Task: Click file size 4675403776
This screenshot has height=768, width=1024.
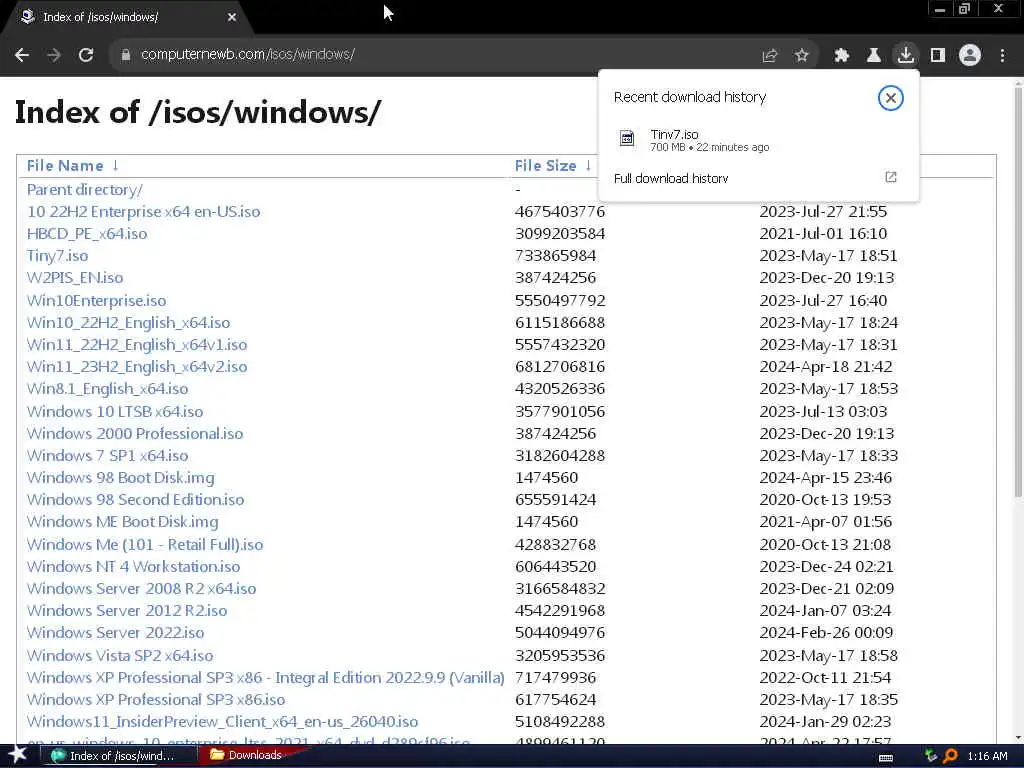Action: pyautogui.click(x=560, y=212)
